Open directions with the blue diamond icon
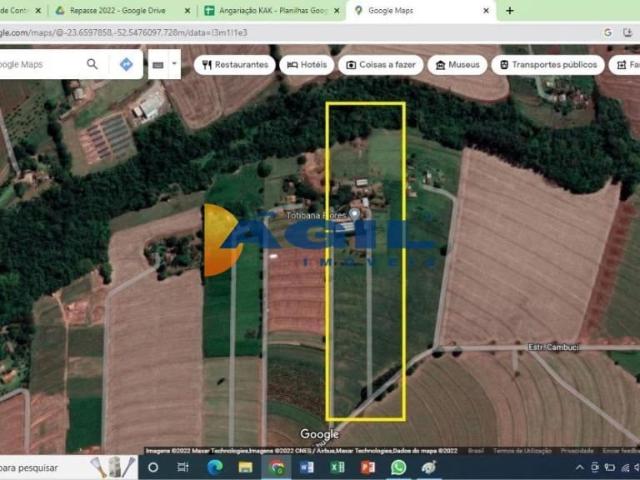This screenshot has height=480, width=640. [x=126, y=64]
